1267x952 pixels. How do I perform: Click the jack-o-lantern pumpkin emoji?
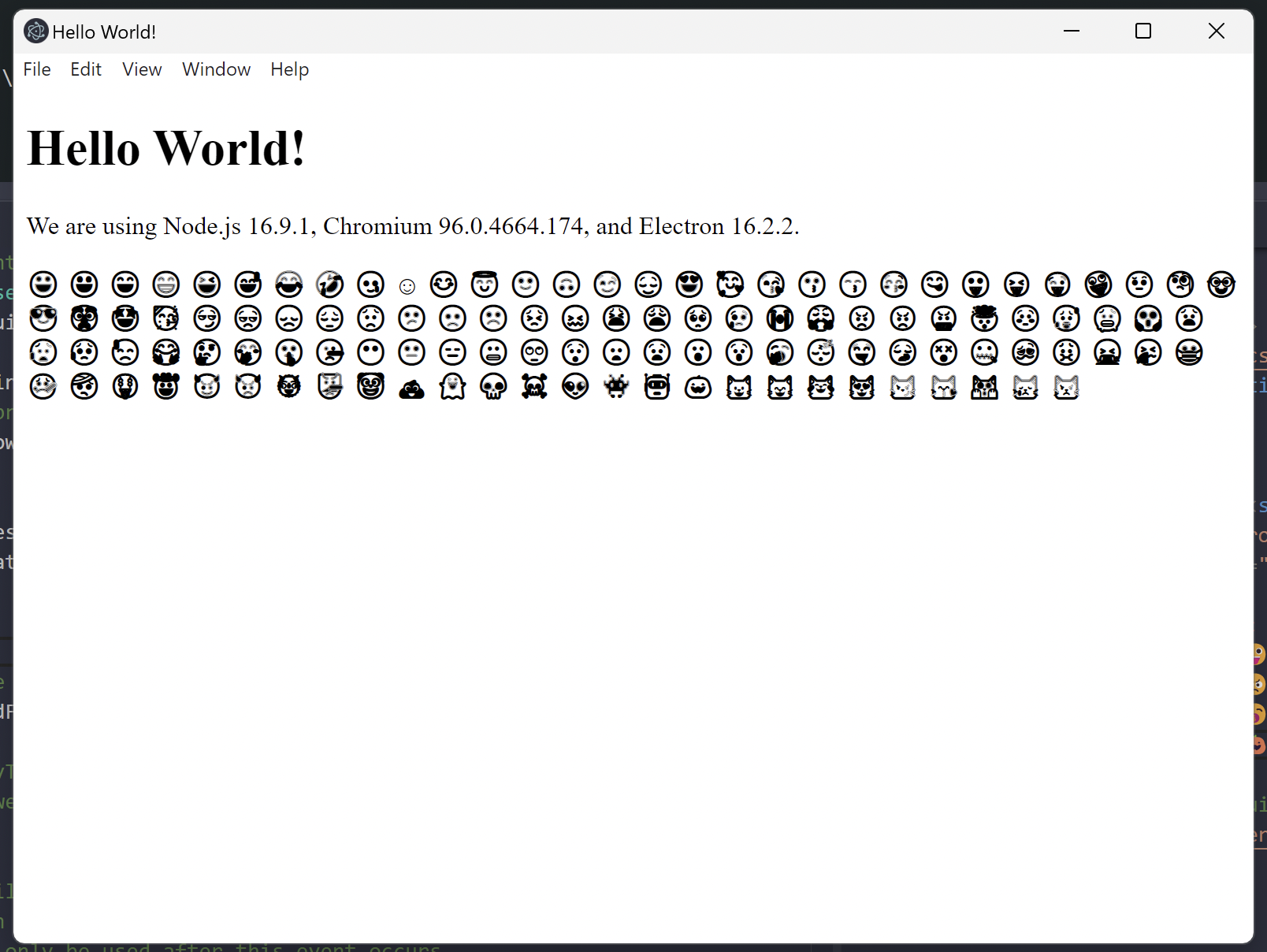pyautogui.click(x=698, y=387)
